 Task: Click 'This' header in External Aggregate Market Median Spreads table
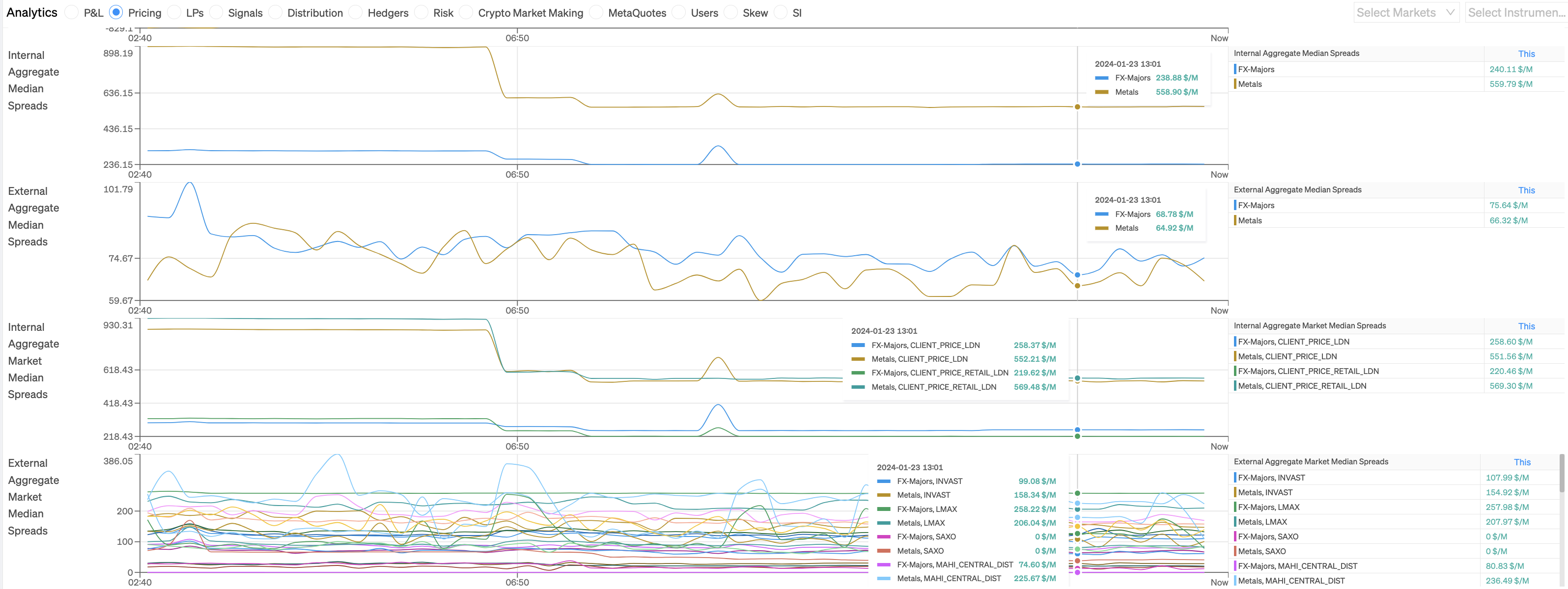[1522, 462]
